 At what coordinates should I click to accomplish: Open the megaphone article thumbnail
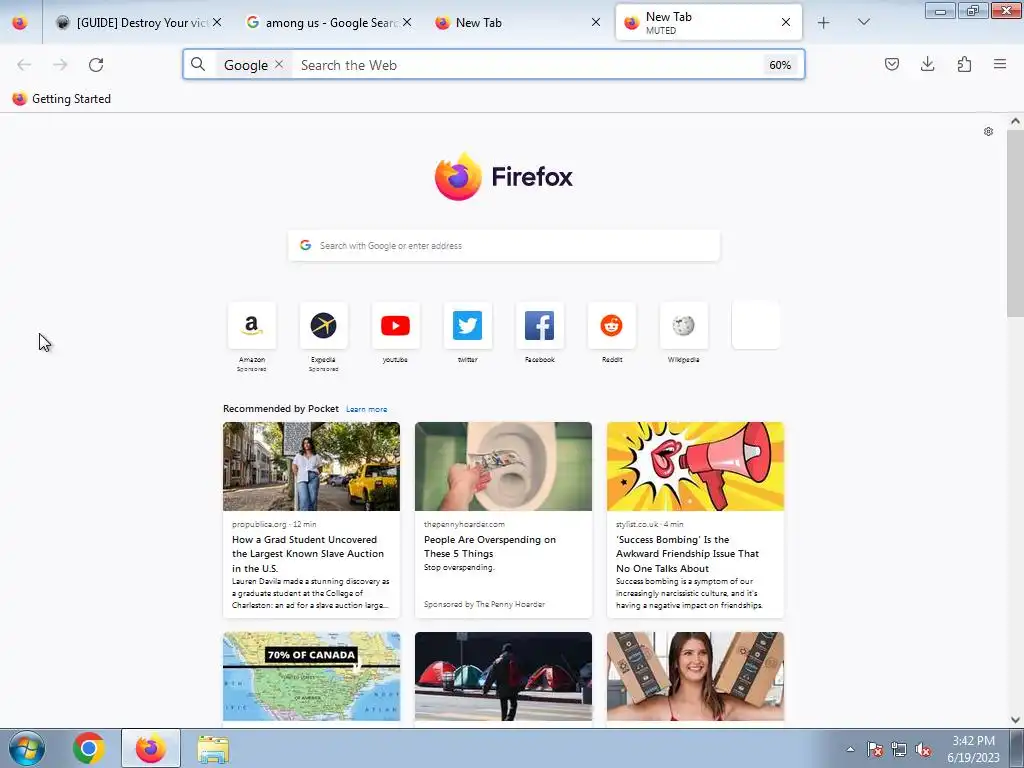(695, 466)
